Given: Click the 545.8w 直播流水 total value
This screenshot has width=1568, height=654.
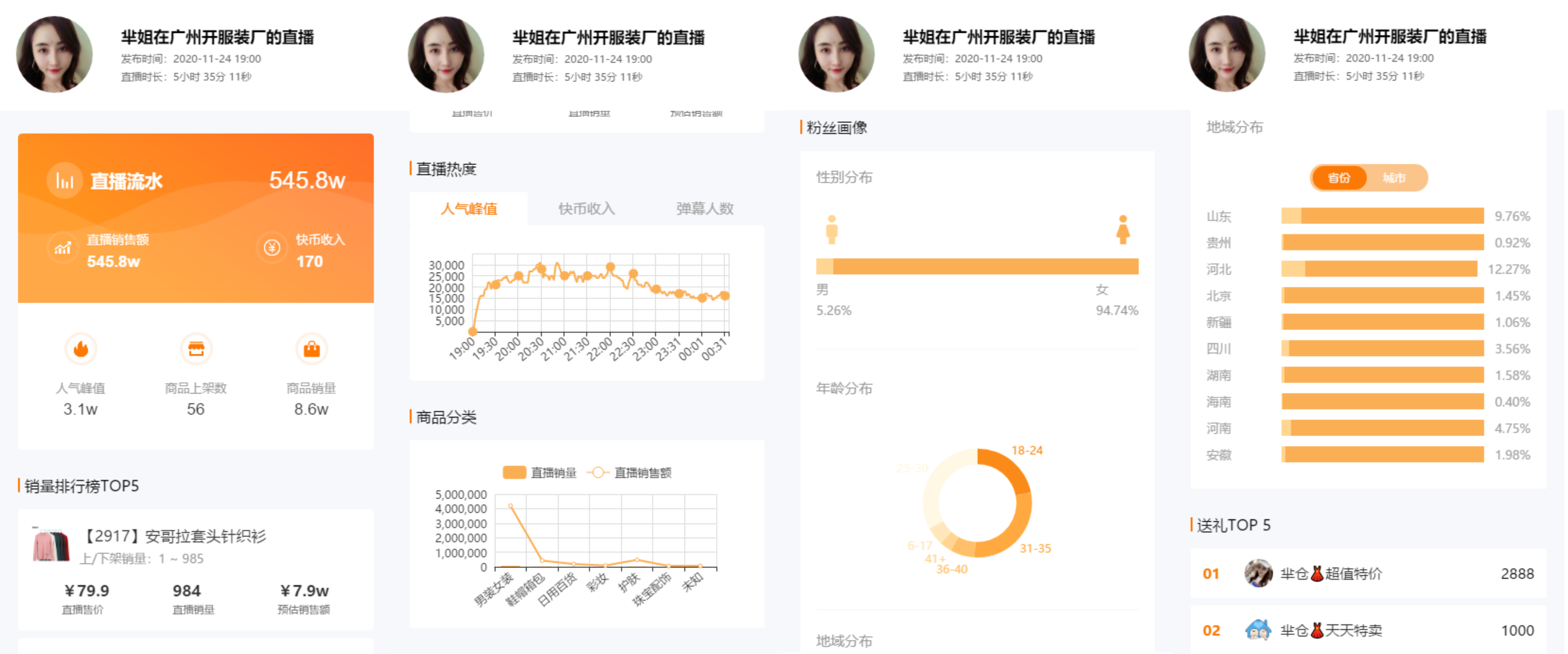Looking at the screenshot, I should point(307,180).
